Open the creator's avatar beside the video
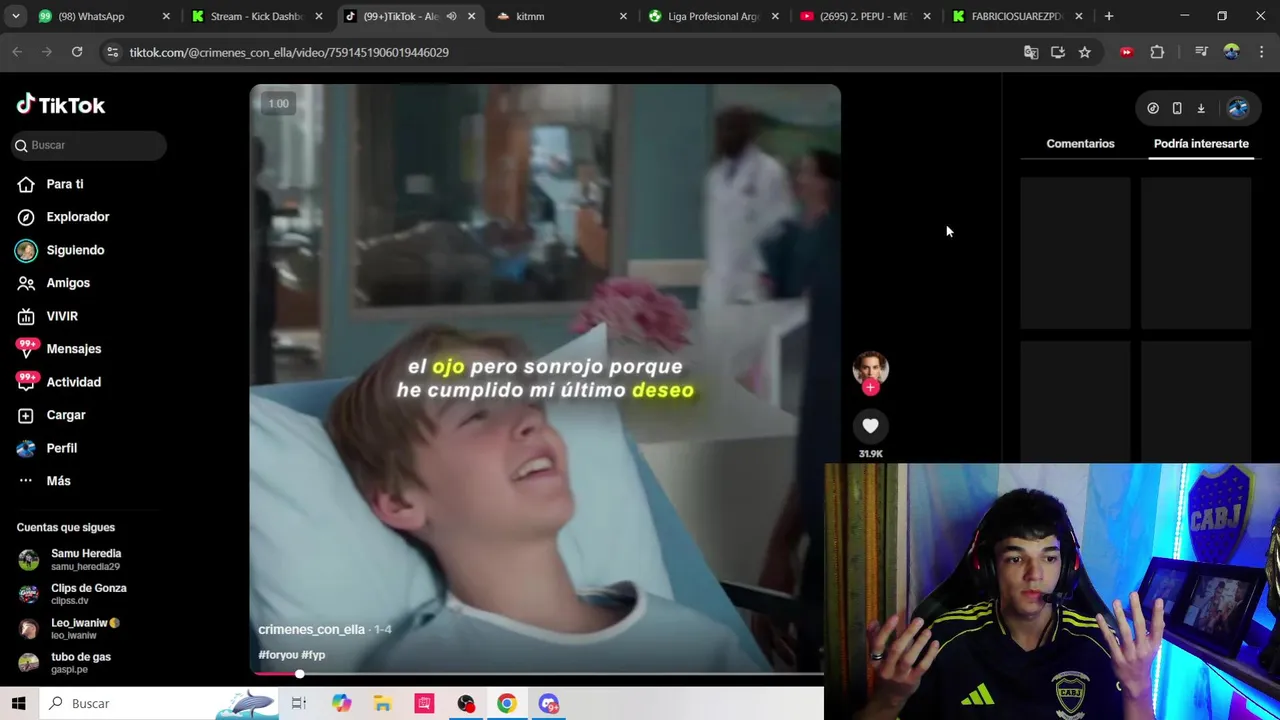 (870, 368)
